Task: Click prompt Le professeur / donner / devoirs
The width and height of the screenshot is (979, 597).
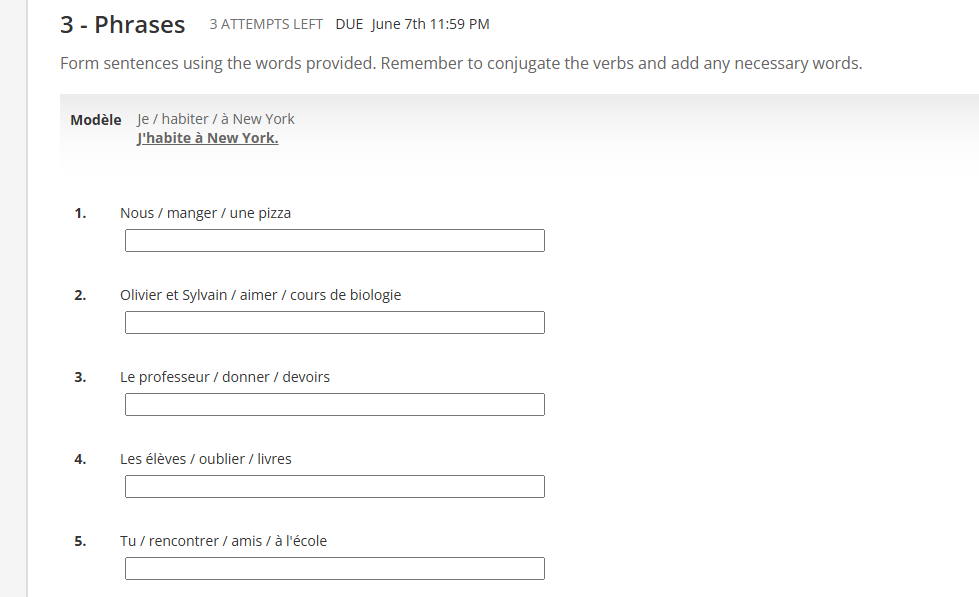Action: (224, 376)
